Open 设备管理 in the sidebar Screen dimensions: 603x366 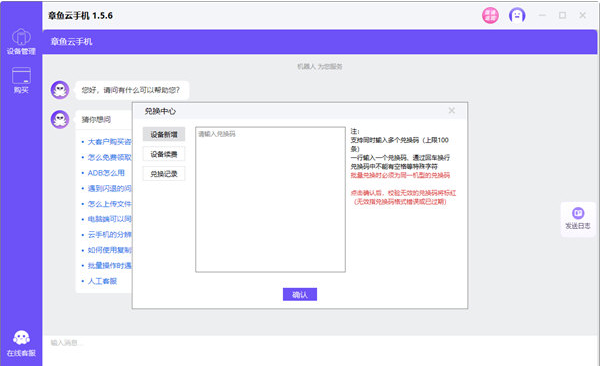coord(21,42)
